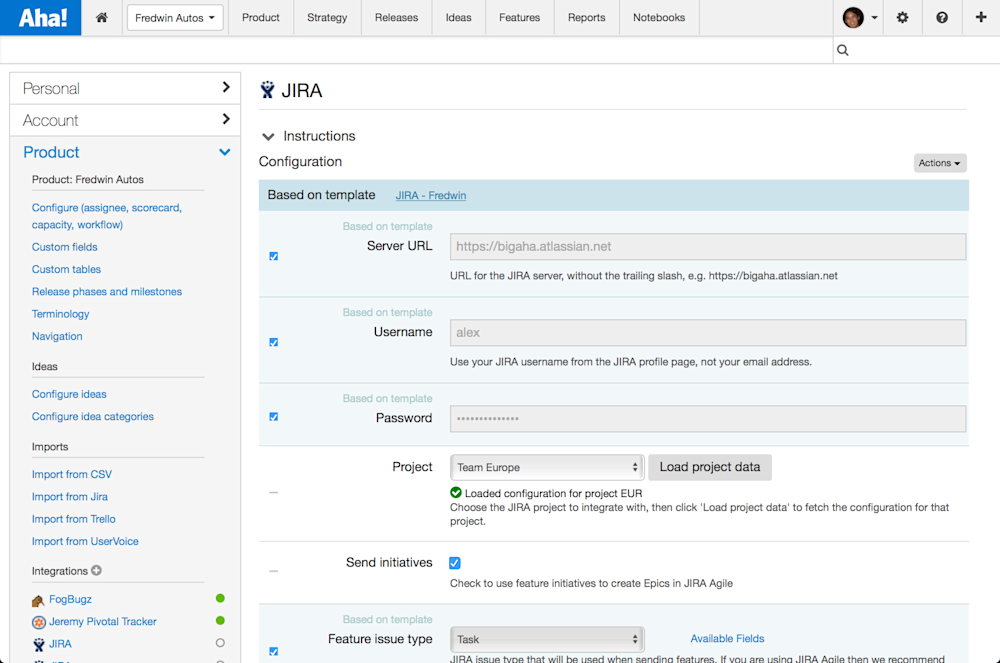Viewport: 1000px width, 663px height.
Task: Open the Actions dropdown
Action: [x=940, y=163]
